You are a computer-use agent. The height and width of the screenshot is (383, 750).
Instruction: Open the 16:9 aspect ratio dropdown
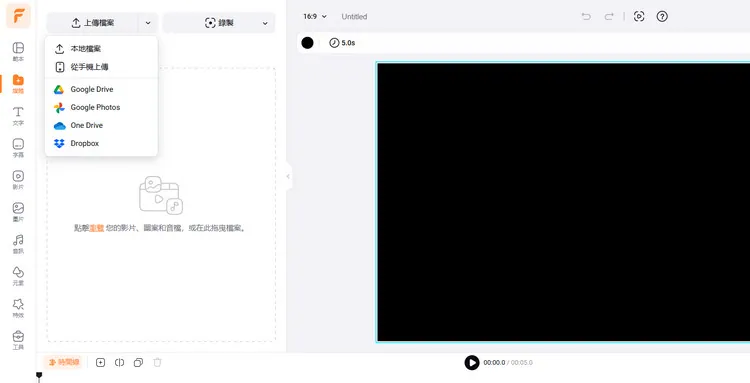(315, 17)
